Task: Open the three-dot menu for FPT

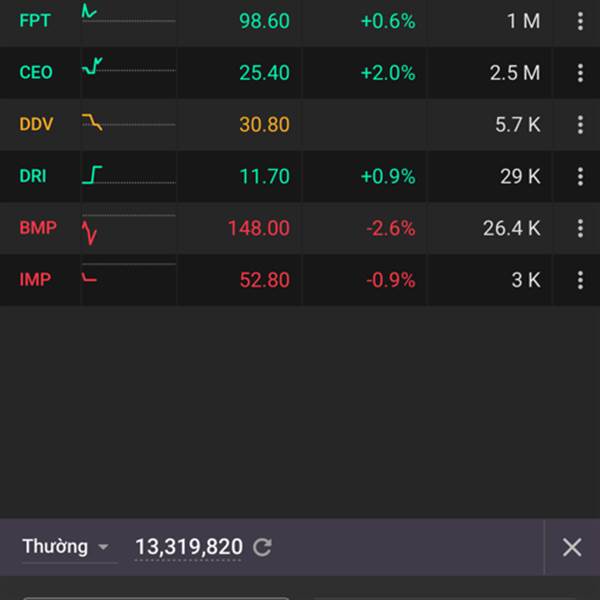Action: tap(580, 21)
